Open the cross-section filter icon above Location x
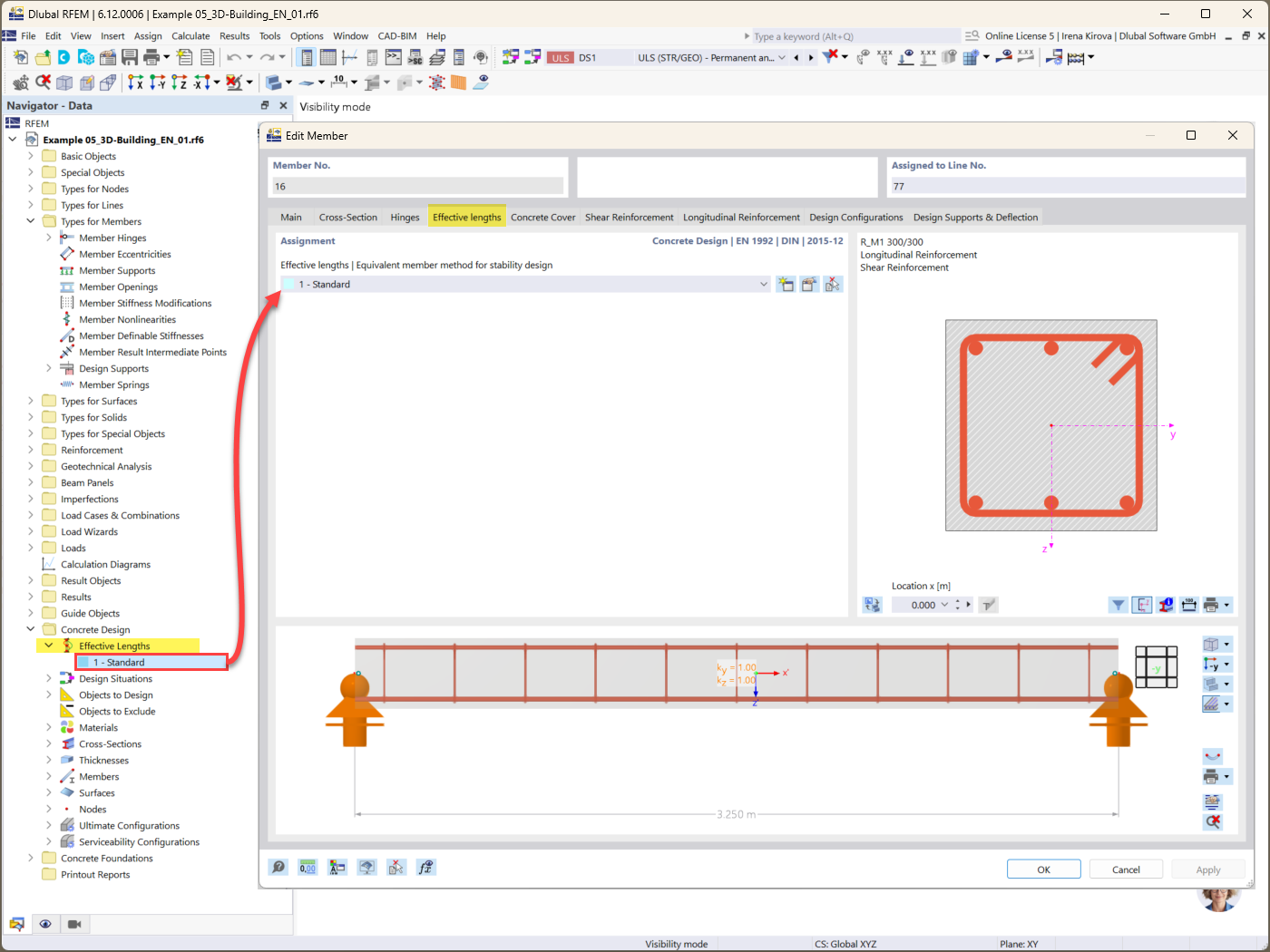The width and height of the screenshot is (1270, 952). point(1118,604)
